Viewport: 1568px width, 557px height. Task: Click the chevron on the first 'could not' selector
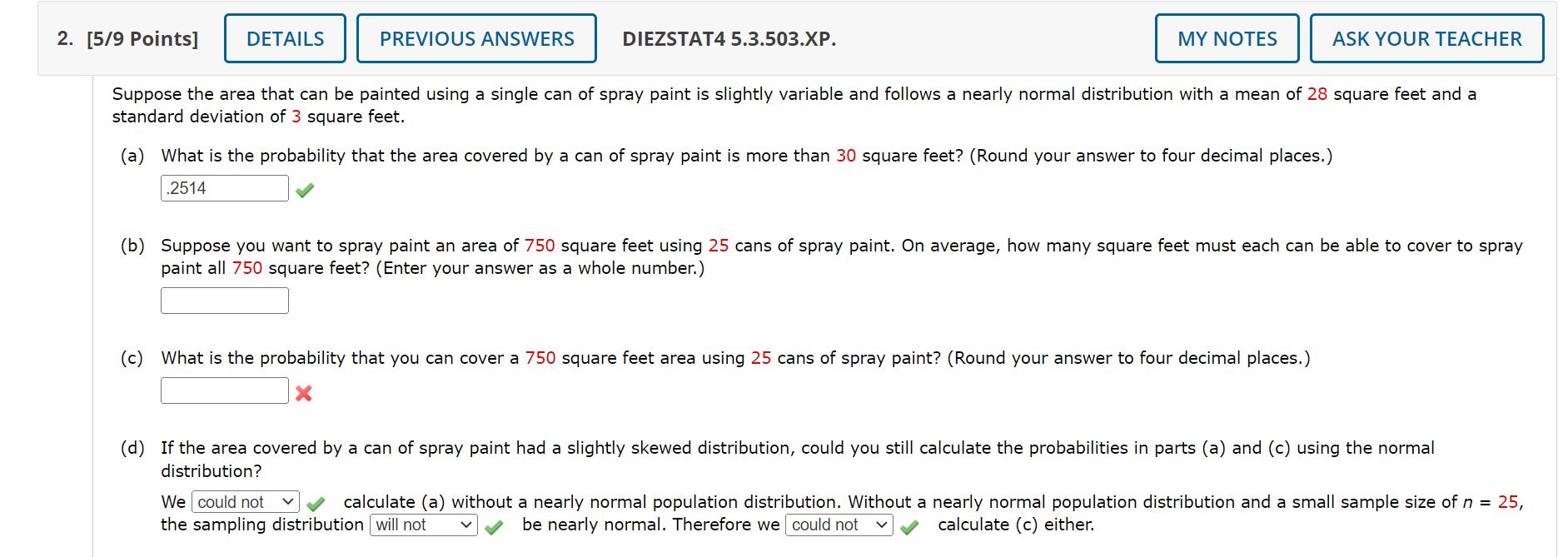click(x=286, y=501)
